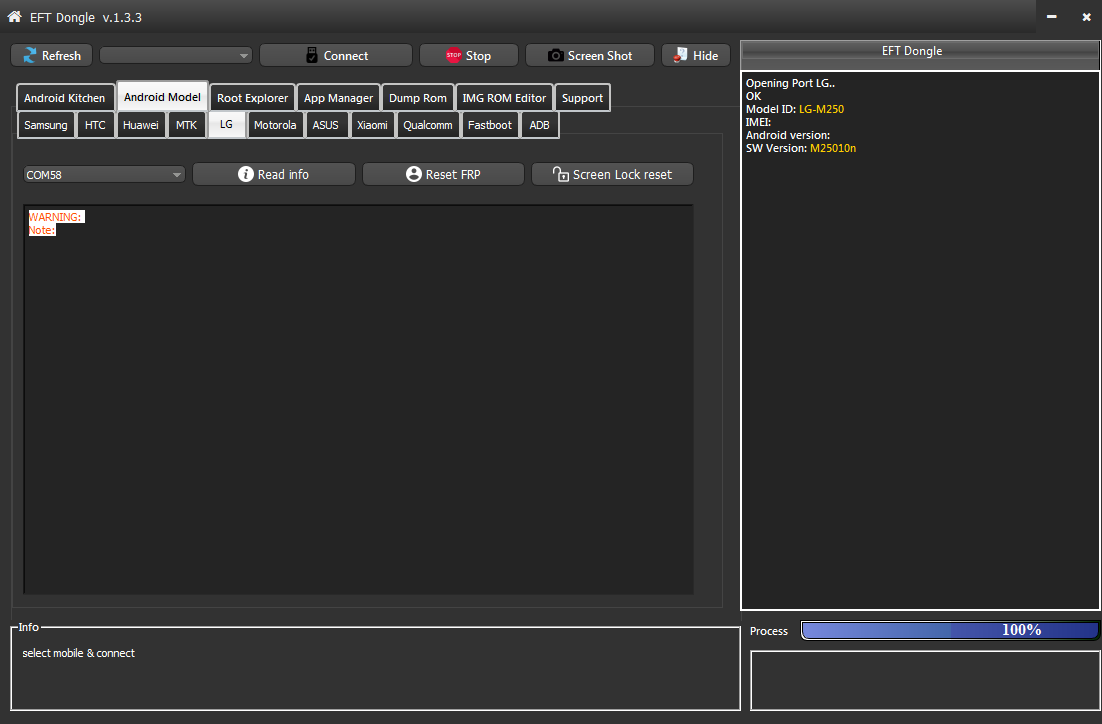Click Model ID LG-M250 log value

pos(821,109)
